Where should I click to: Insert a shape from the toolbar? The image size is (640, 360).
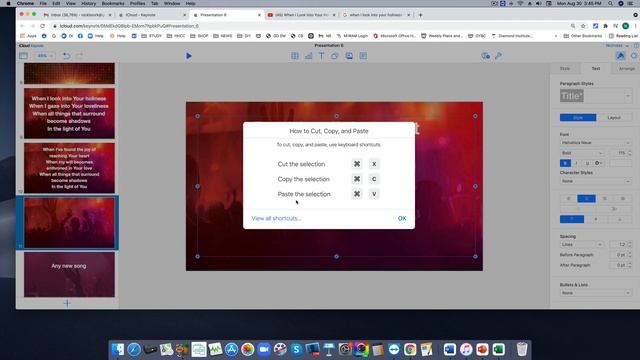tap(335, 56)
